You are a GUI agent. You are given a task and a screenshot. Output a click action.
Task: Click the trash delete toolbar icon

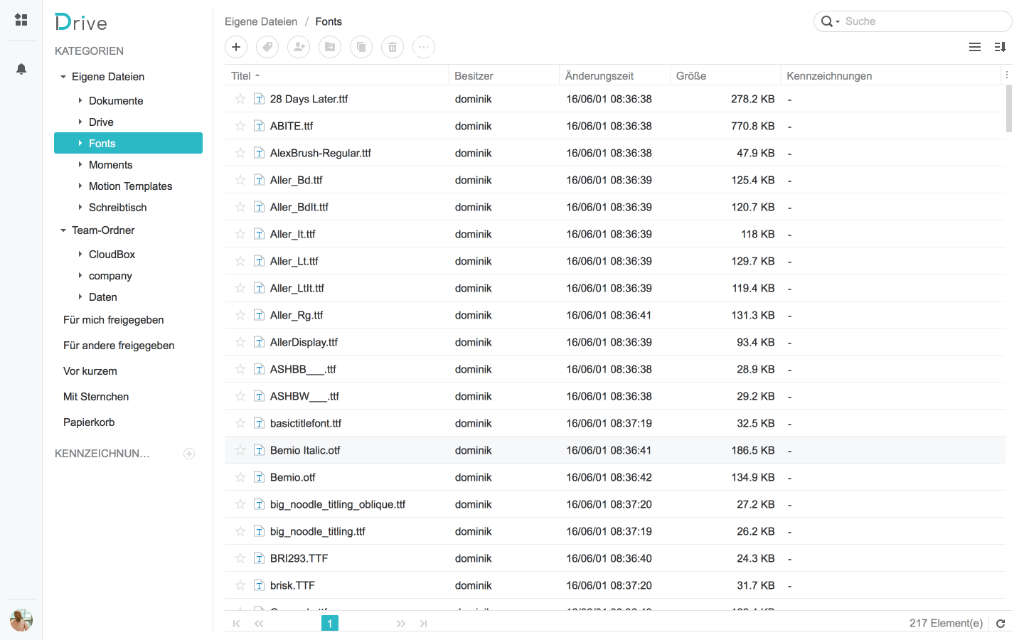pyautogui.click(x=392, y=47)
